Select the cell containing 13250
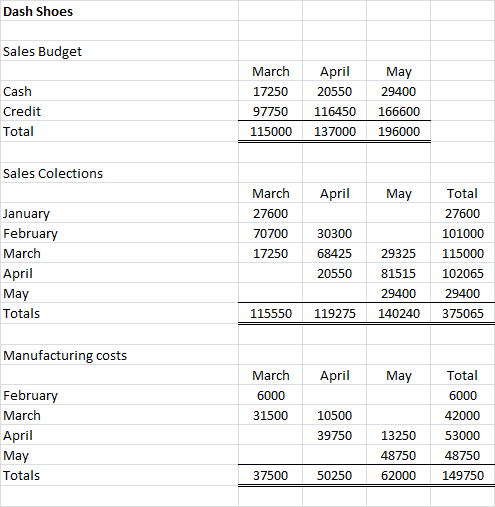The image size is (495, 507). 398,435
